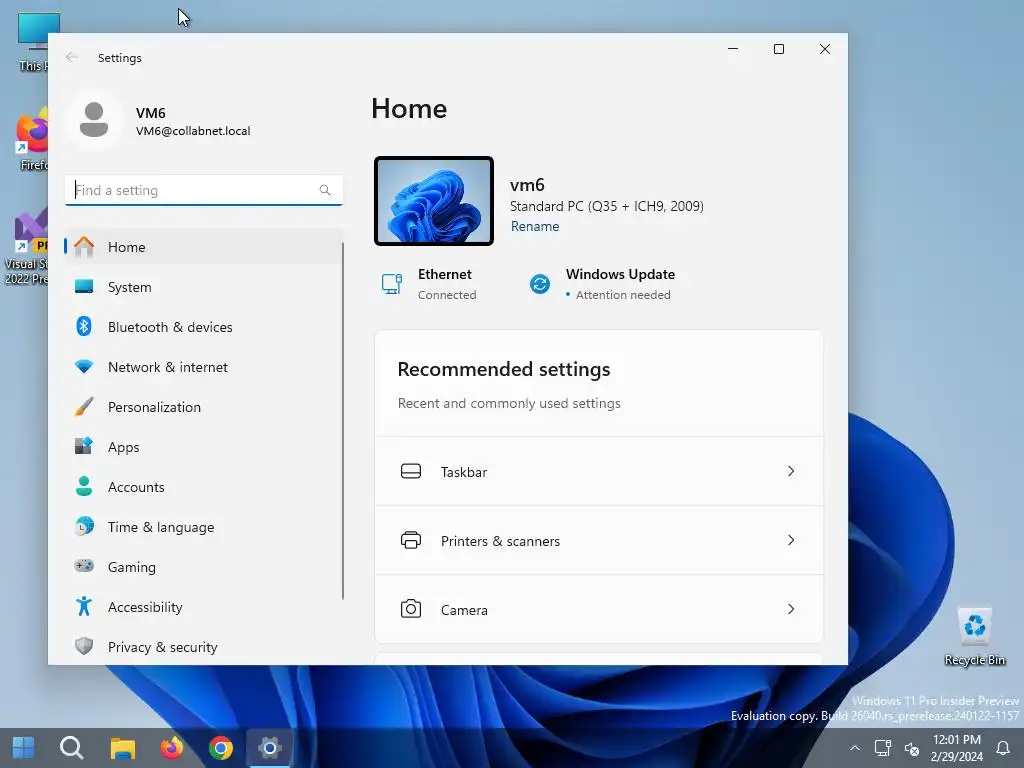Open Google Chrome from the taskbar
Image resolution: width=1024 pixels, height=768 pixels.
tap(221, 748)
